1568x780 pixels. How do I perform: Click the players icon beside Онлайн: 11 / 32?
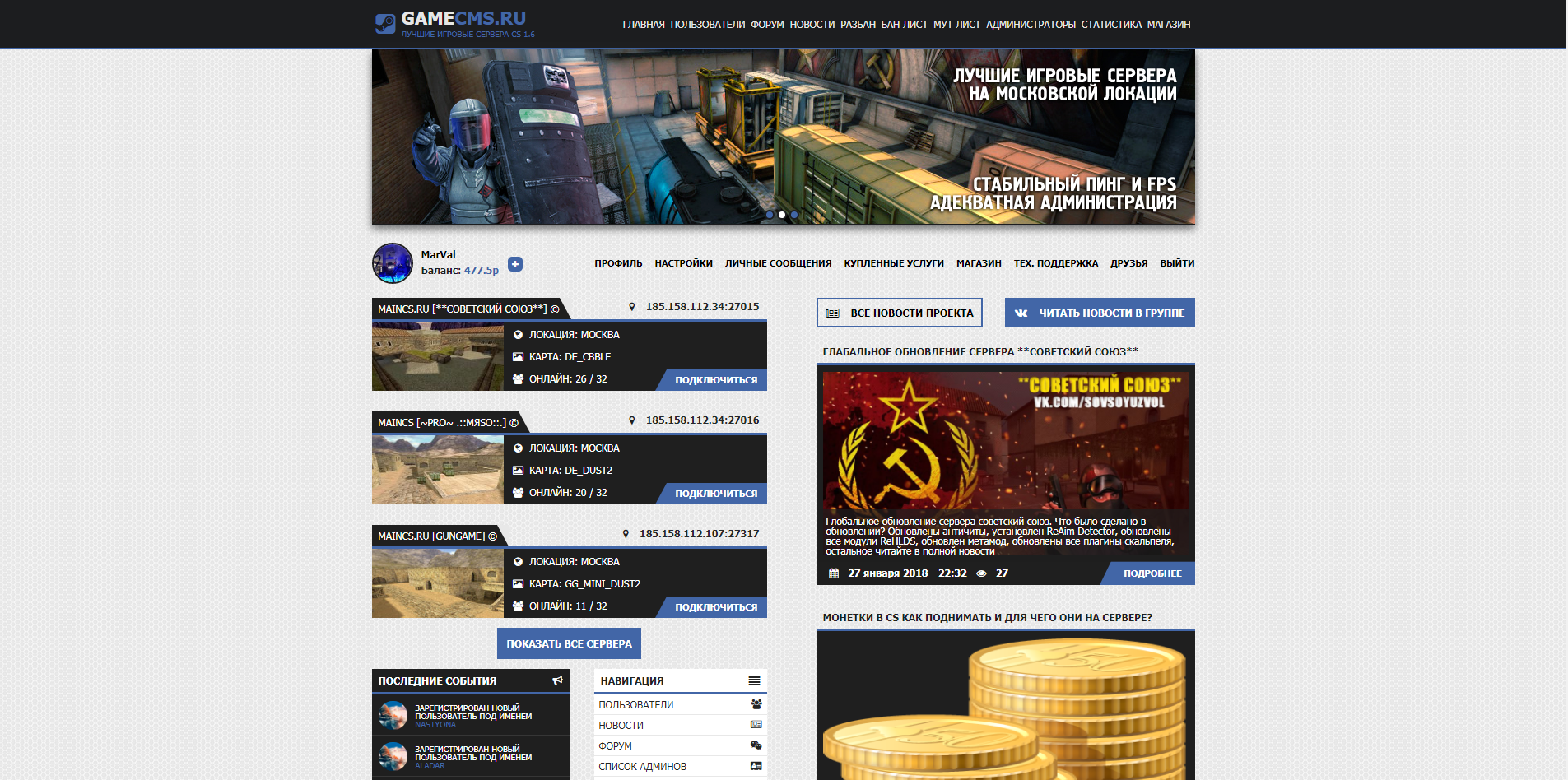coord(518,606)
